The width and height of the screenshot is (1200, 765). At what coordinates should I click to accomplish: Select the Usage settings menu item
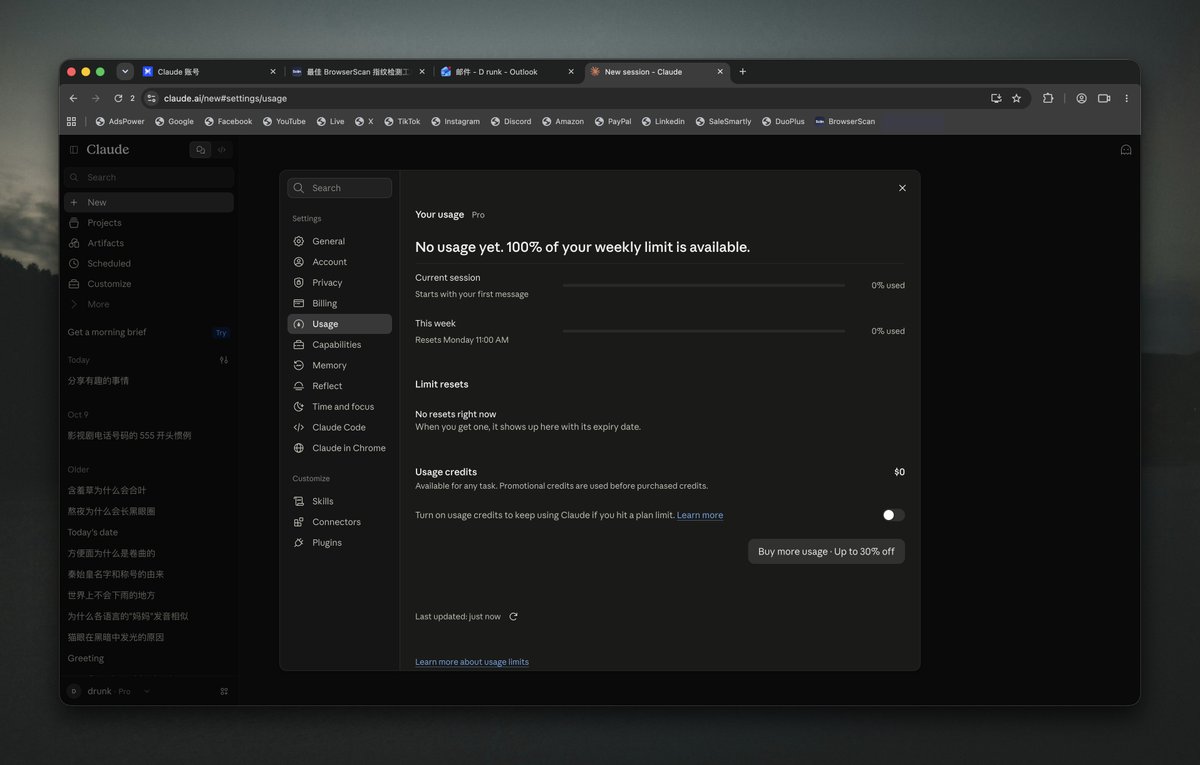339,324
